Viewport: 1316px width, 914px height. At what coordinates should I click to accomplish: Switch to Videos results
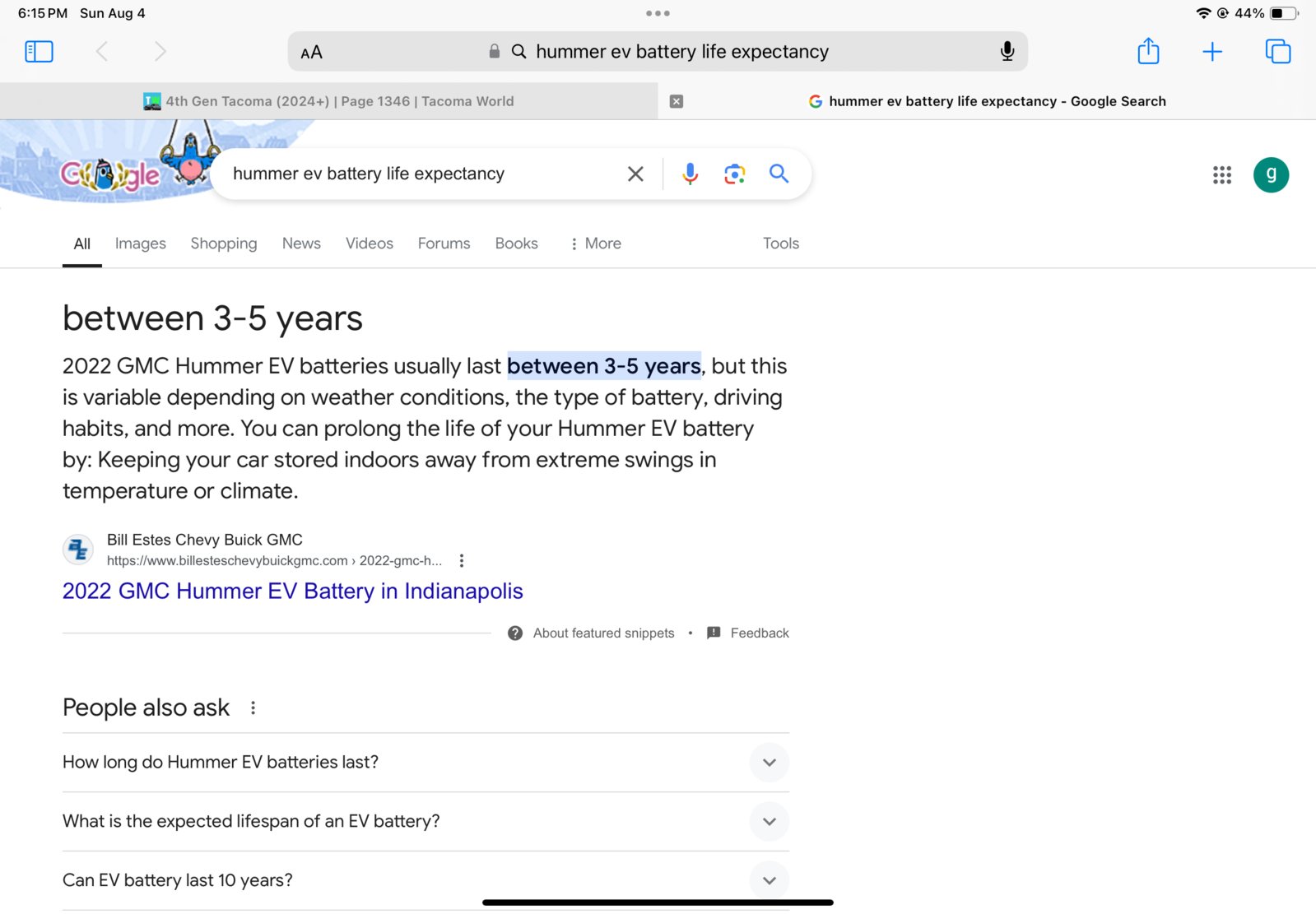click(x=370, y=244)
